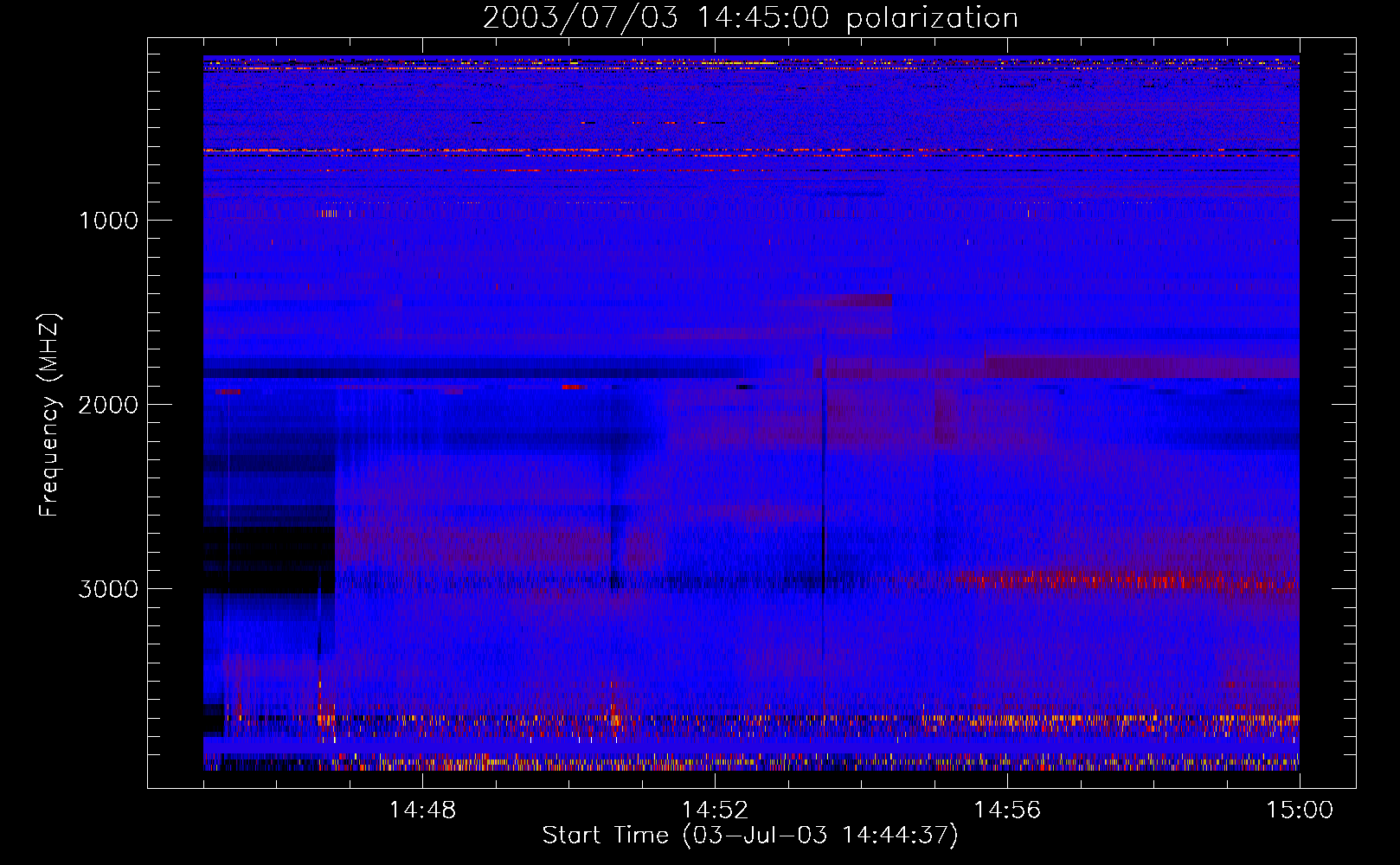Image resolution: width=1400 pixels, height=865 pixels.
Task: Click the plot title '2003/07/03 14:45:00 polarization'
Action: pyautogui.click(x=750, y=18)
